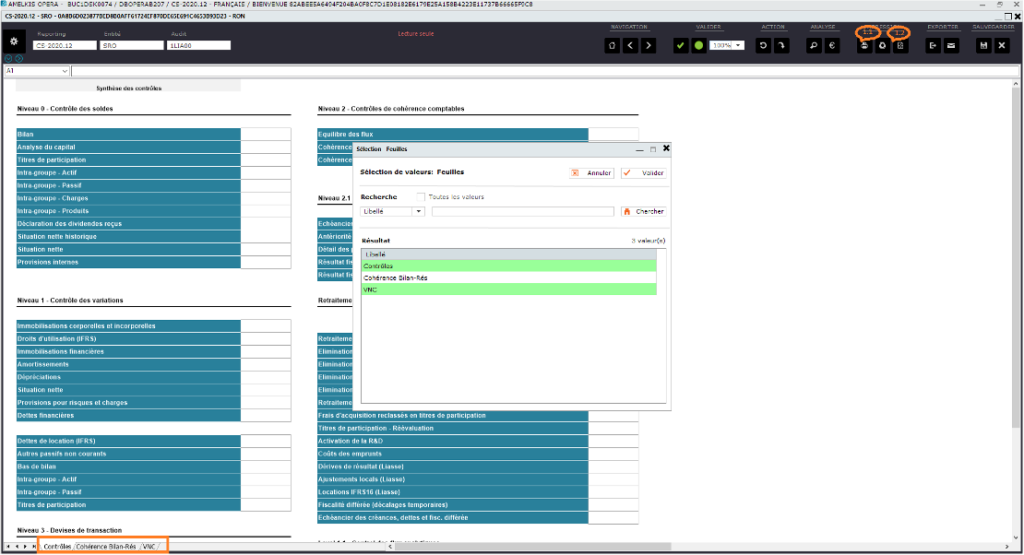This screenshot has width=1024, height=555.
Task: Click the Valider button
Action: coord(645,173)
